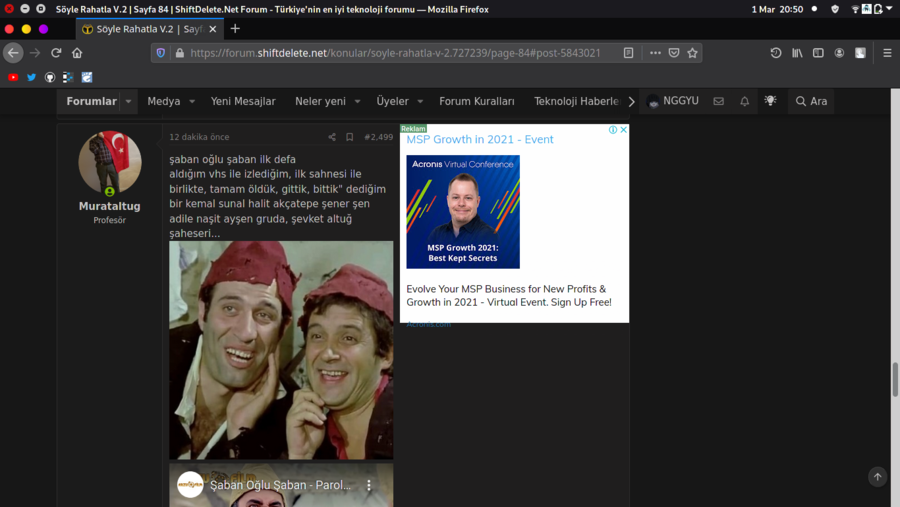Expand the Forumlar dropdown arrow
This screenshot has height=507, width=900.
(x=129, y=102)
